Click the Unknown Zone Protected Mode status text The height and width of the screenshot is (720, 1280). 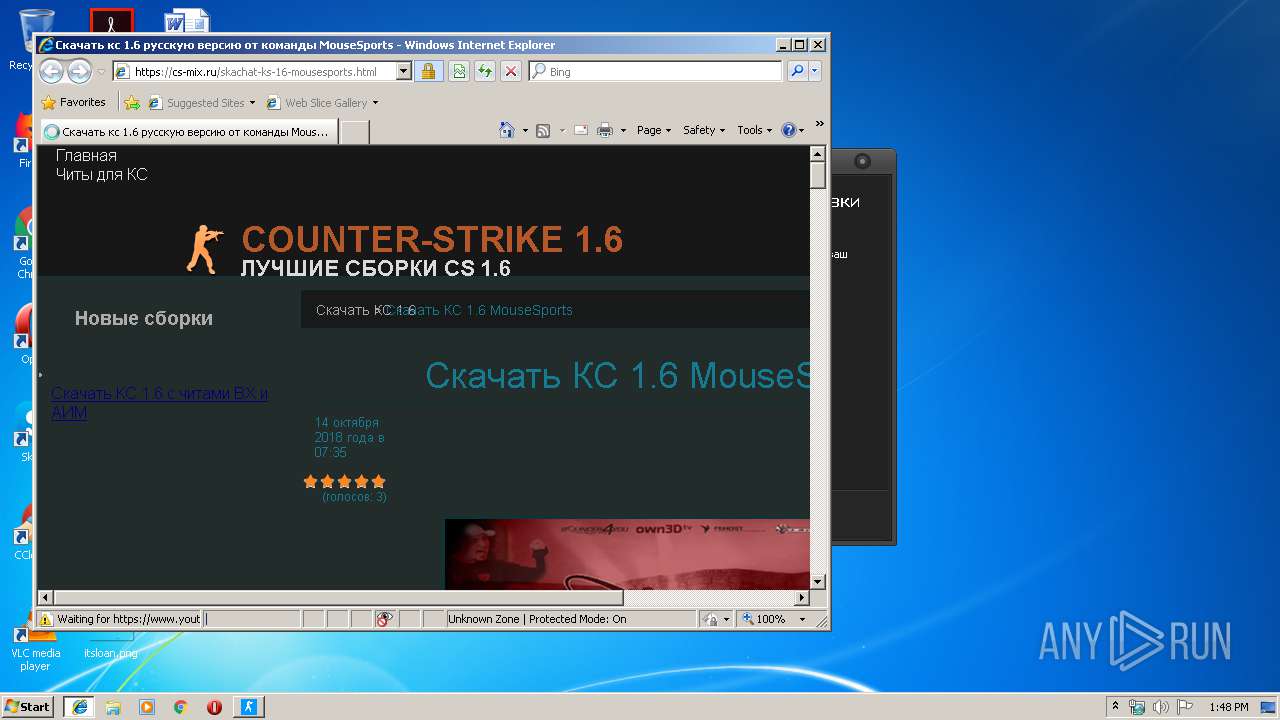click(537, 619)
